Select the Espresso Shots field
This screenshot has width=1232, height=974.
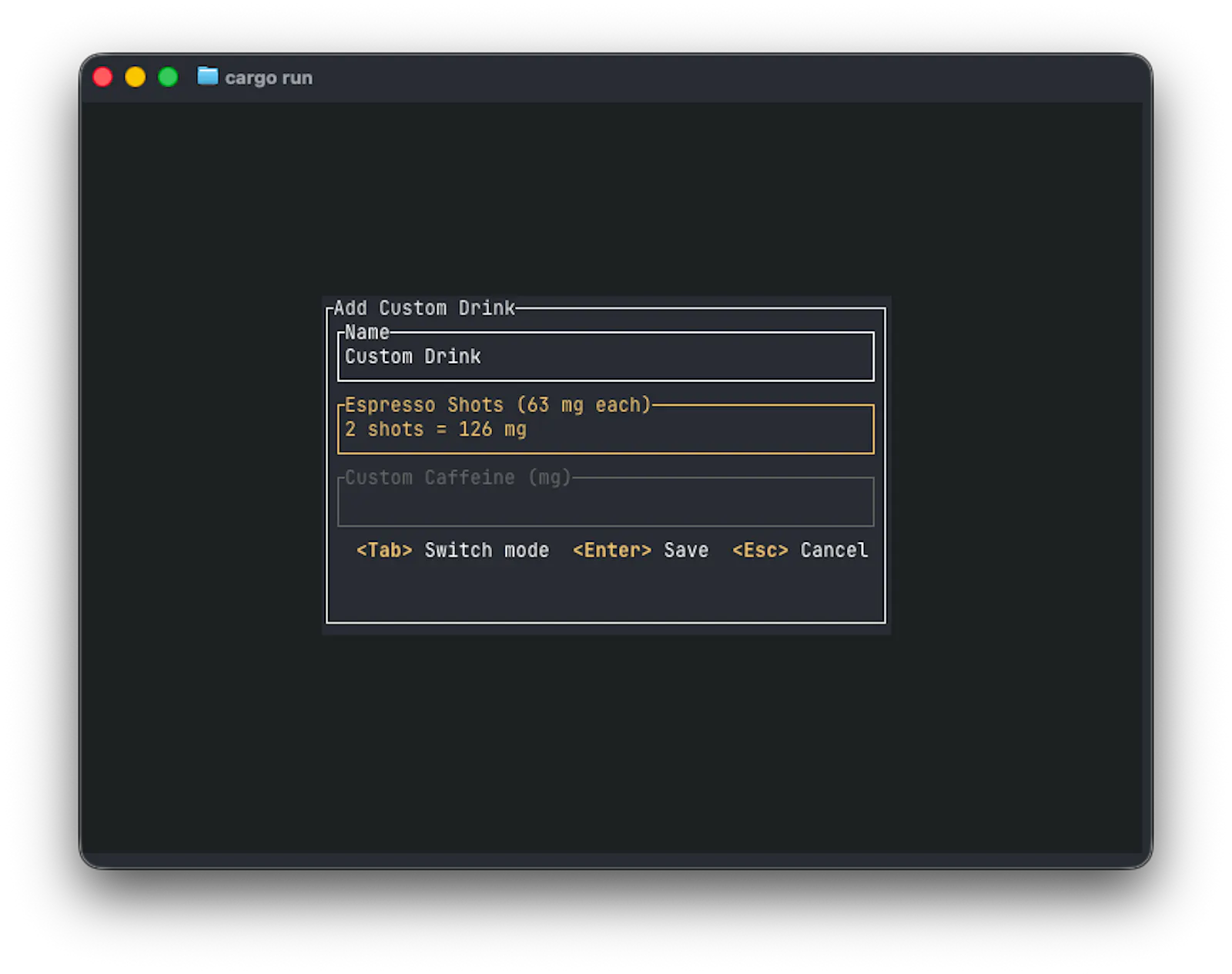[605, 429]
